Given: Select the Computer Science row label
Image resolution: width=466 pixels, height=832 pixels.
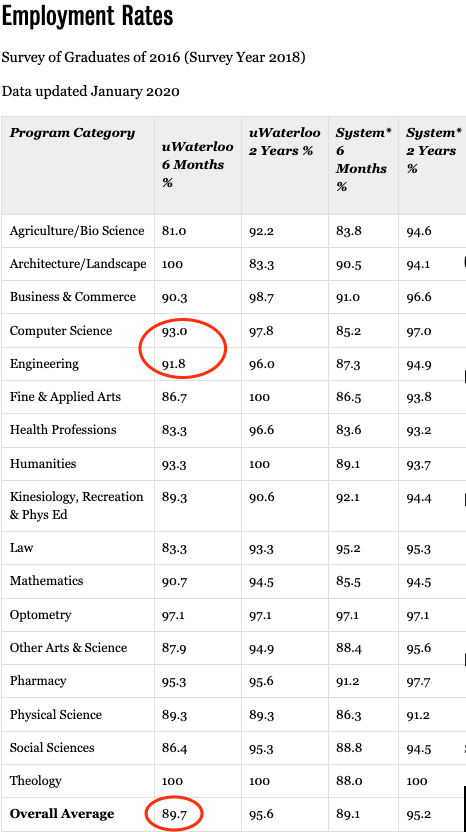Looking at the screenshot, I should 61,331.
